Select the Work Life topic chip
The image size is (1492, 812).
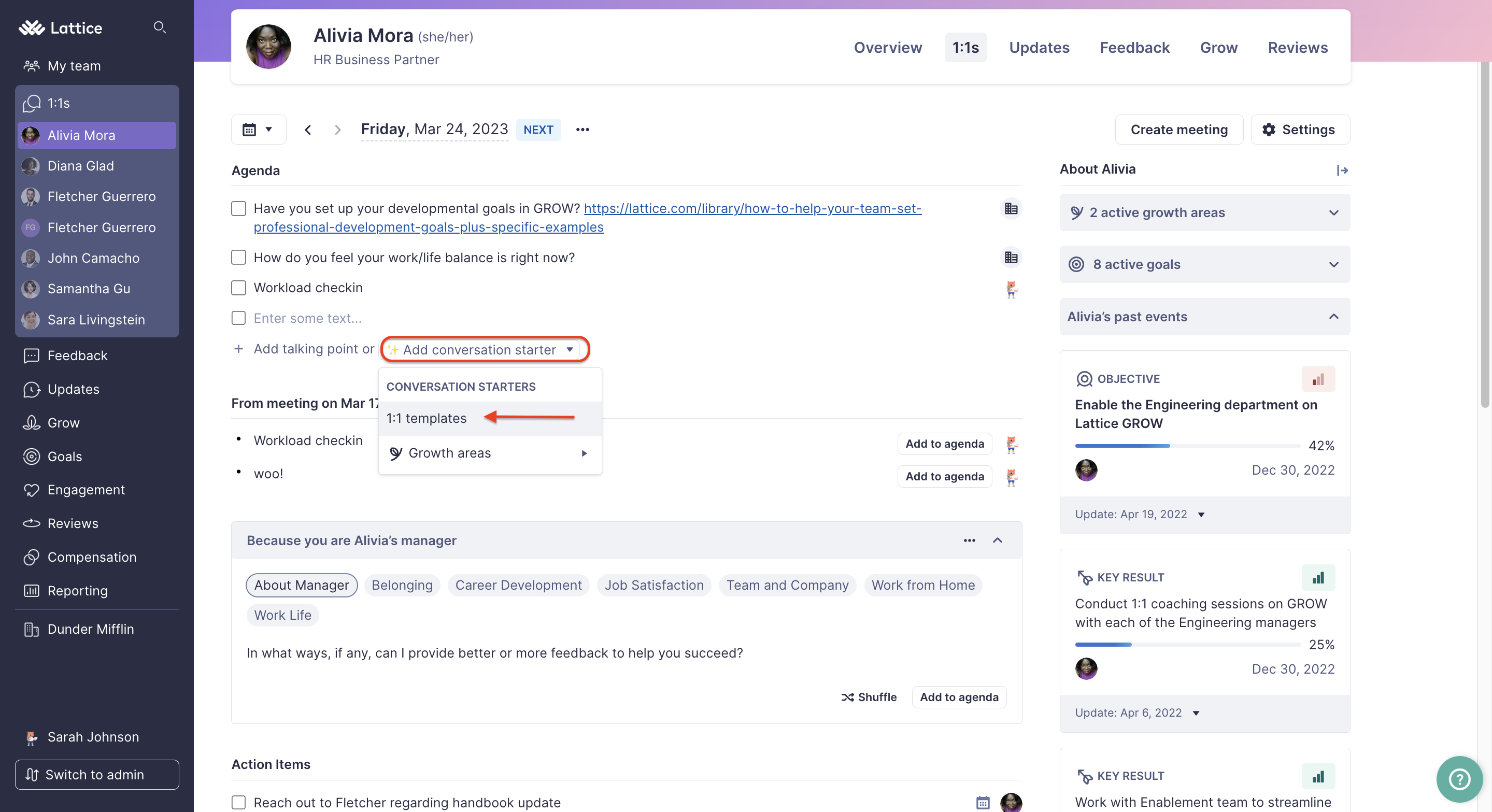click(x=282, y=616)
